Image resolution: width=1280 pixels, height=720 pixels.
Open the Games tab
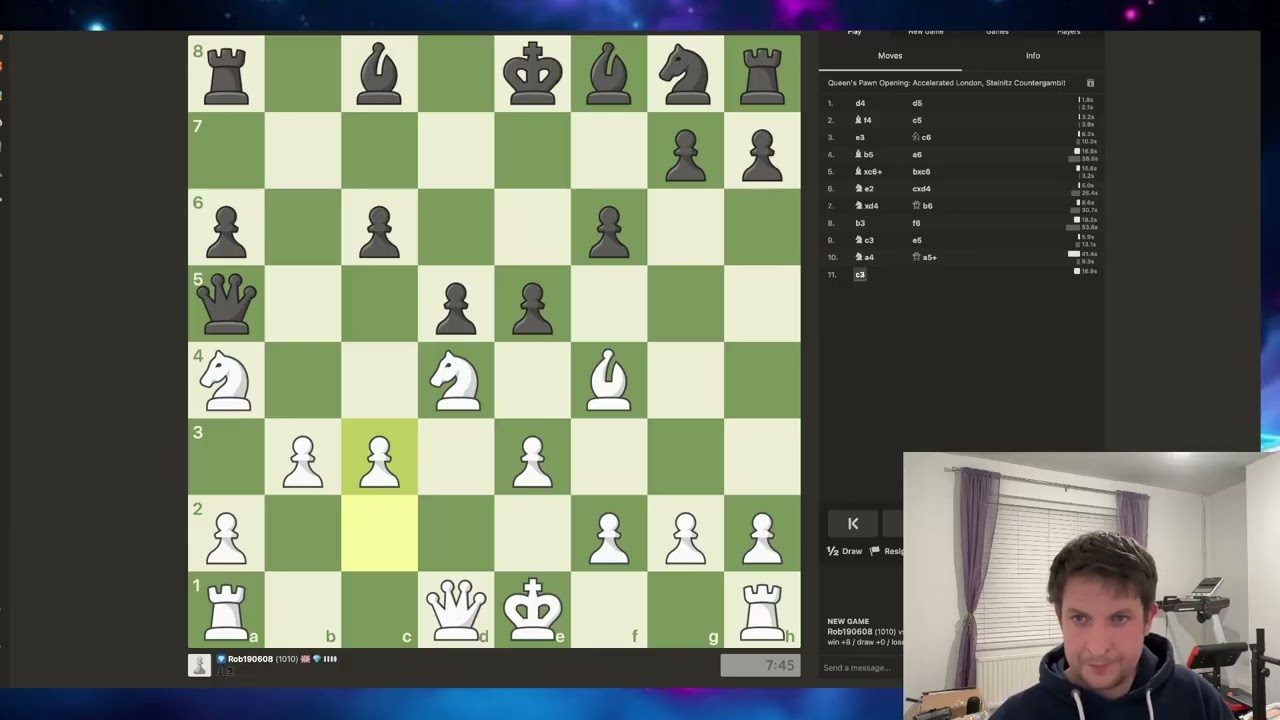(x=997, y=32)
